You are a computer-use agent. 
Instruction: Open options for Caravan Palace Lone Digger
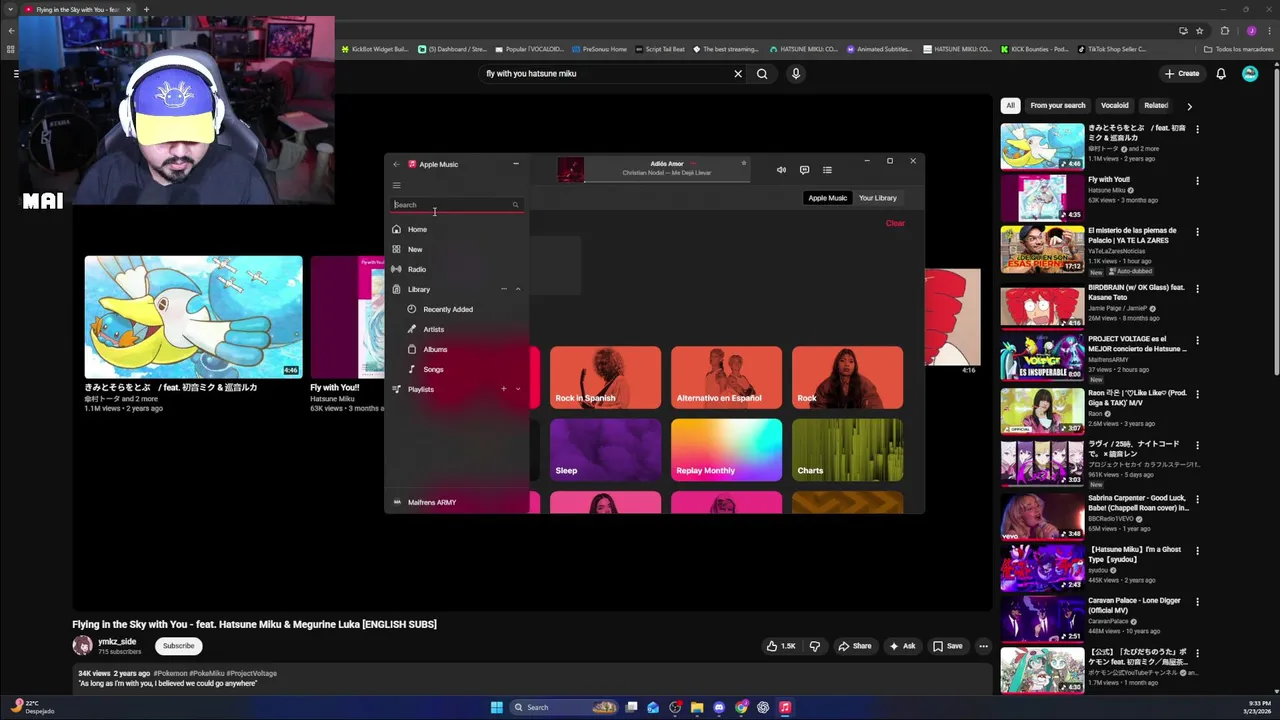tap(1197, 601)
